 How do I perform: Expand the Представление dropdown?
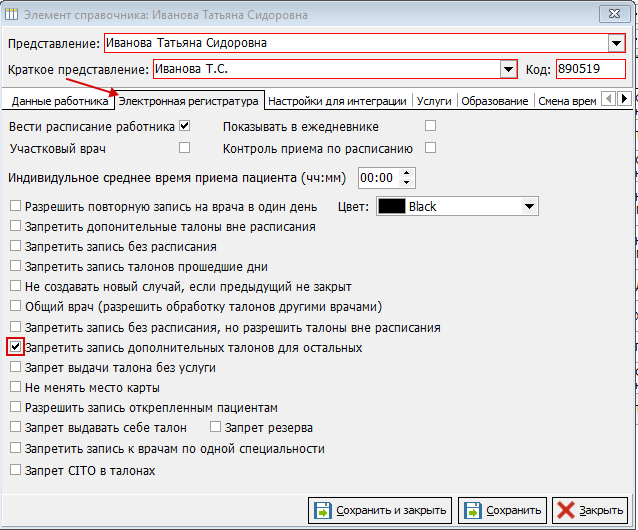[x=616, y=43]
